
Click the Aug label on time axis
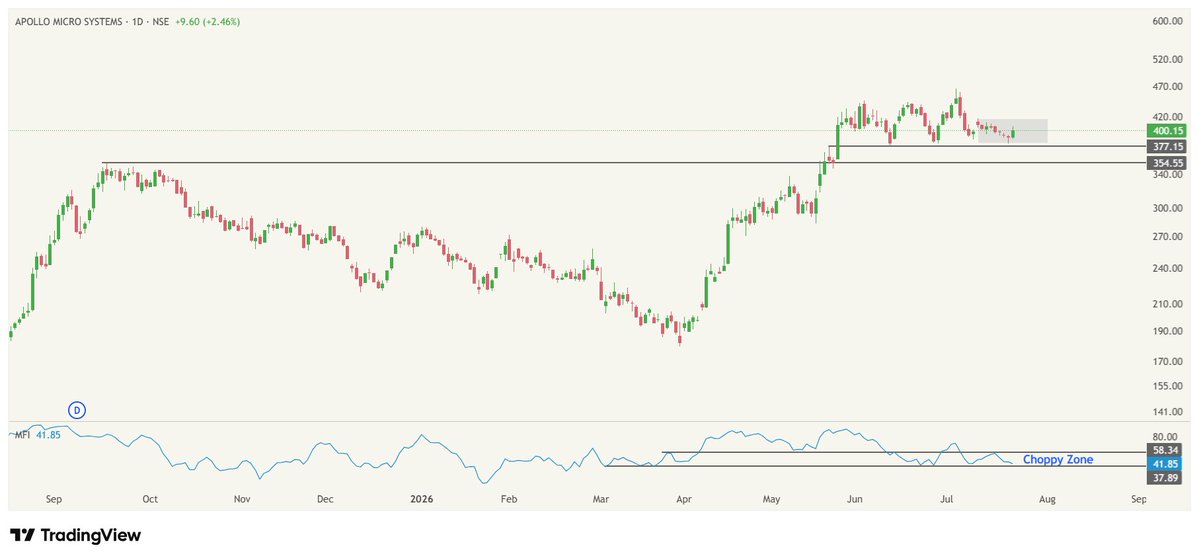(1047, 500)
